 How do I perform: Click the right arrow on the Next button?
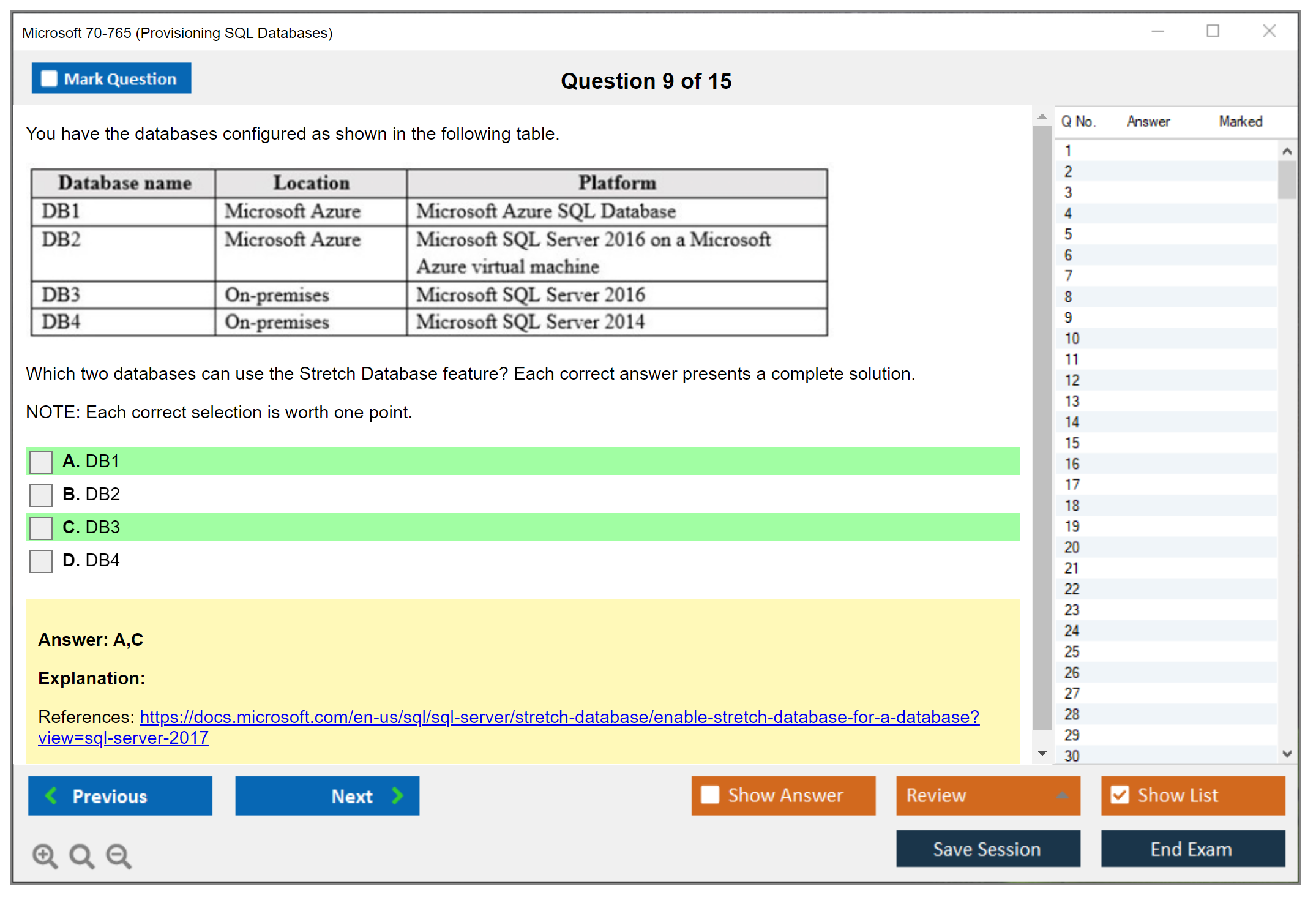(x=398, y=795)
